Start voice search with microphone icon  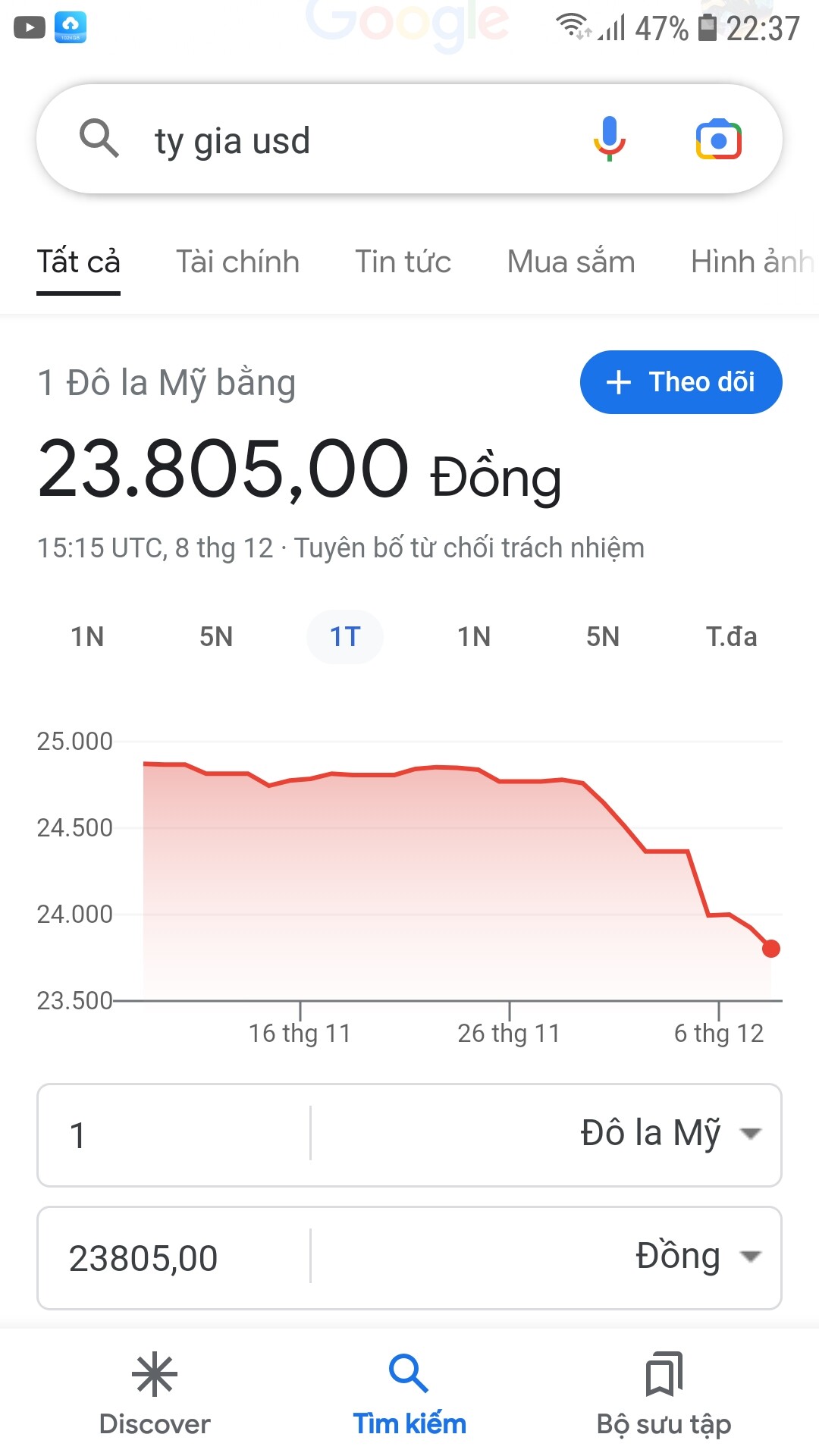tap(609, 139)
